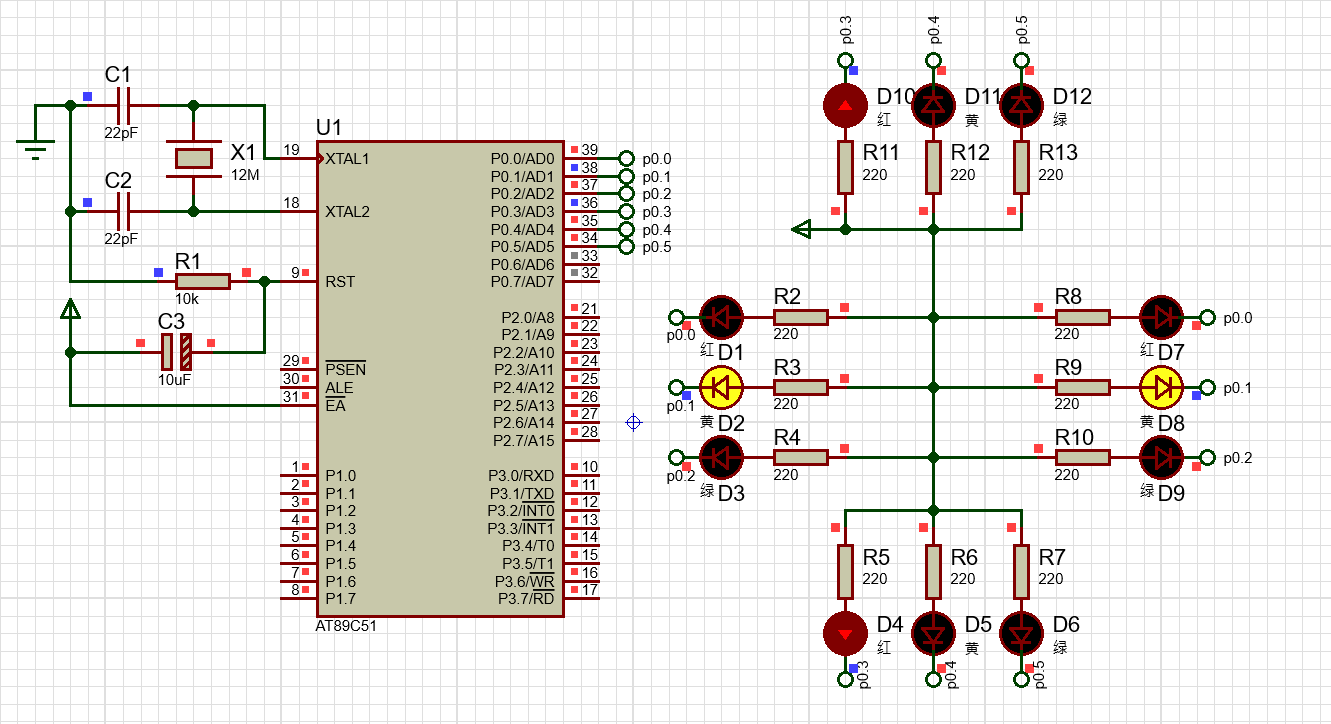Click the XTAL2 pin label
Screen dimensions: 1331x724
347,212
